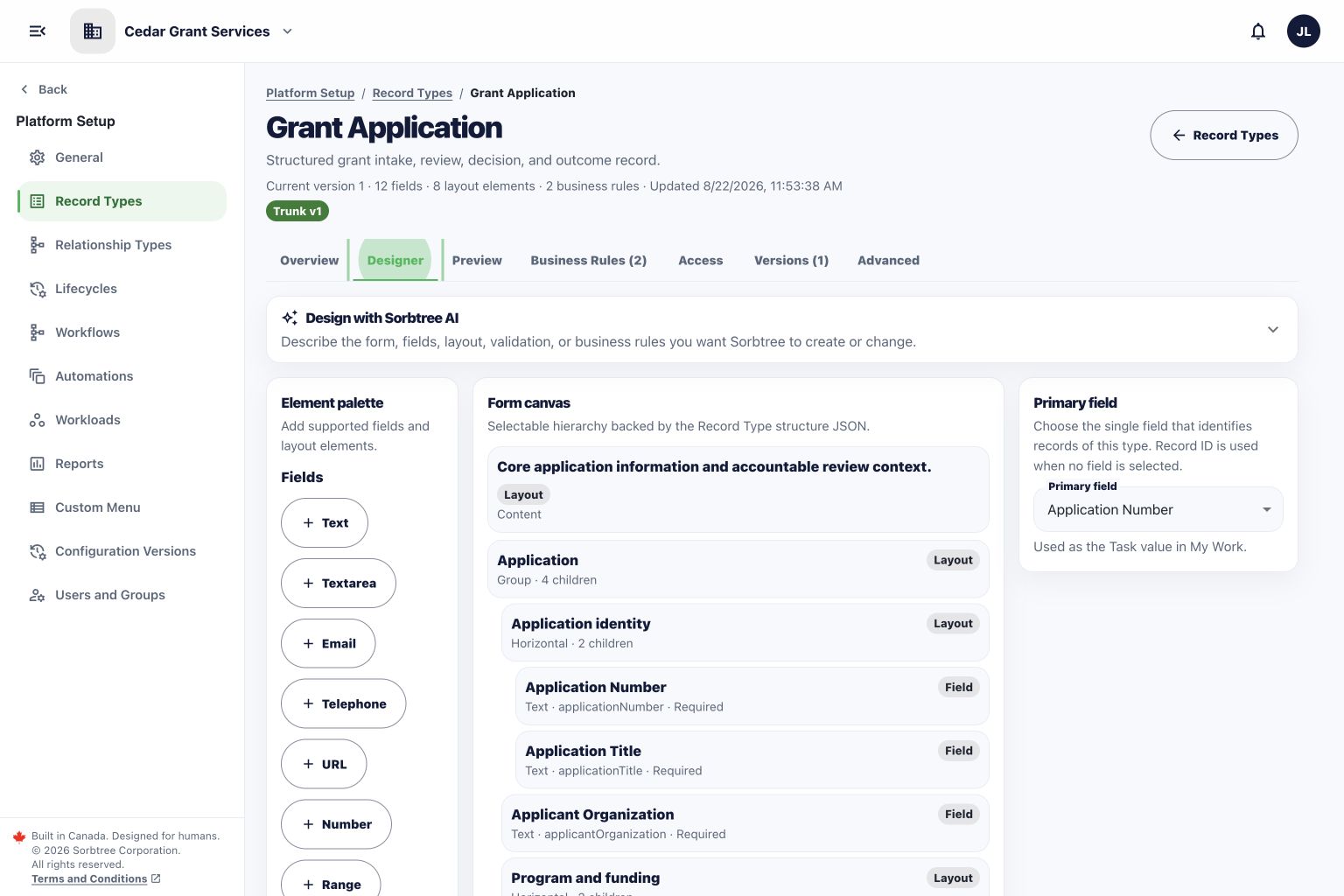
Task: Add a Range field from the palette
Action: (331, 878)
